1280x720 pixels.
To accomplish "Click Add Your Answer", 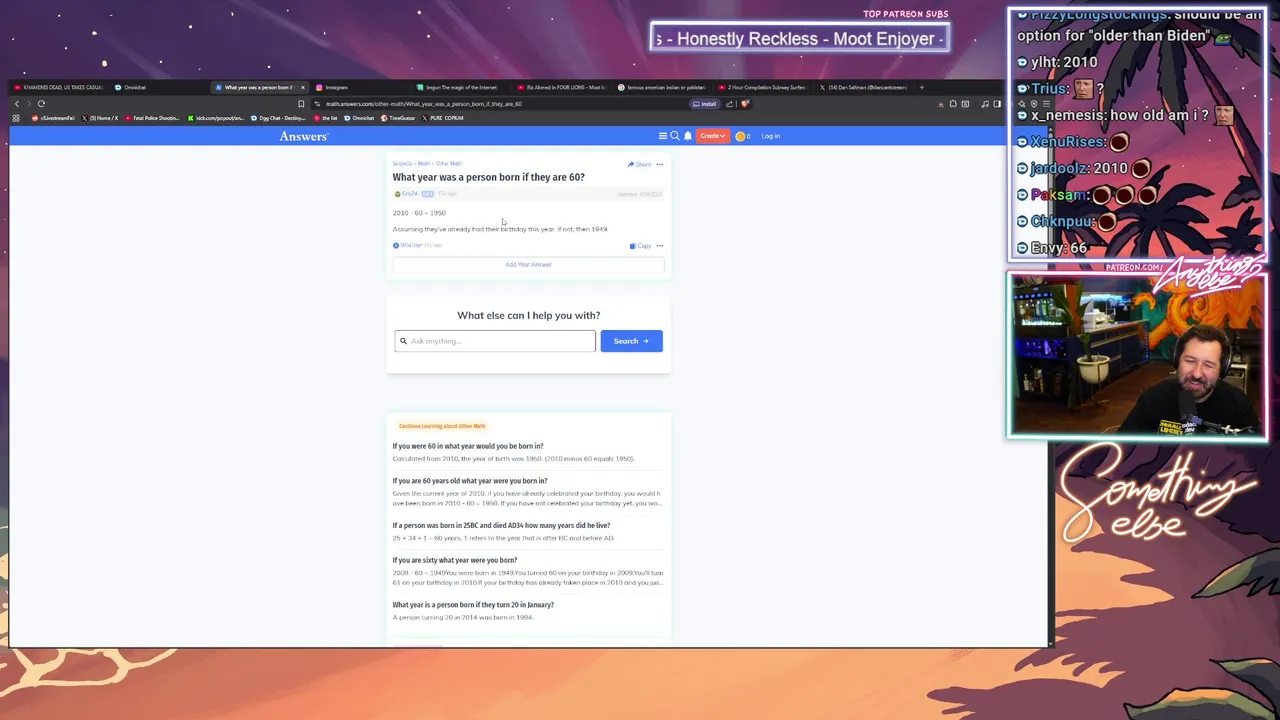I will (528, 264).
